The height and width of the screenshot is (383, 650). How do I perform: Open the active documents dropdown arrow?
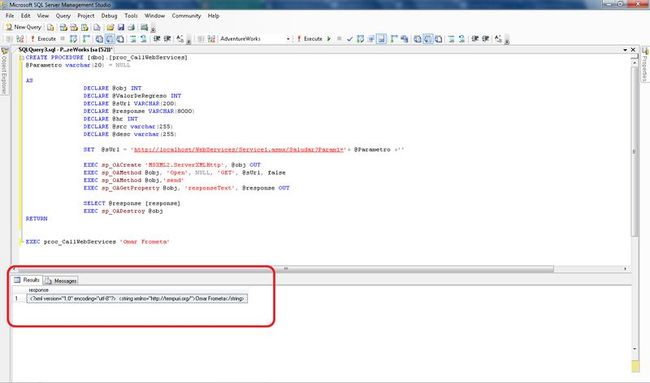625,50
